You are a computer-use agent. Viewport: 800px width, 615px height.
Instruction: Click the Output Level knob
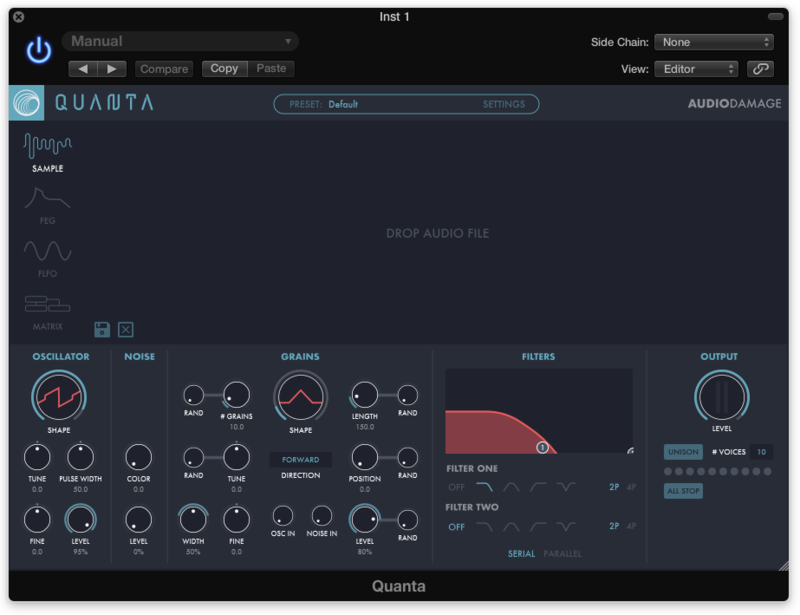point(720,397)
